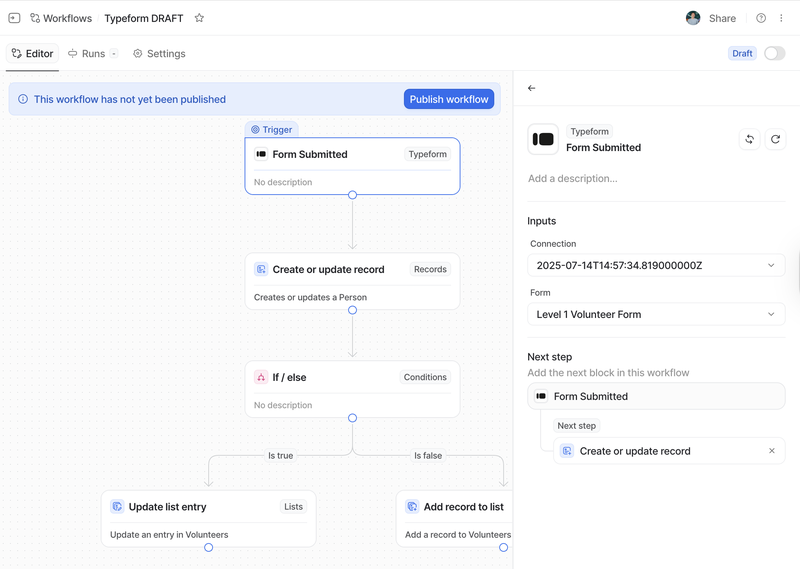Image resolution: width=800 pixels, height=569 pixels.
Task: Click the Publish workflow button
Action: coord(449,99)
